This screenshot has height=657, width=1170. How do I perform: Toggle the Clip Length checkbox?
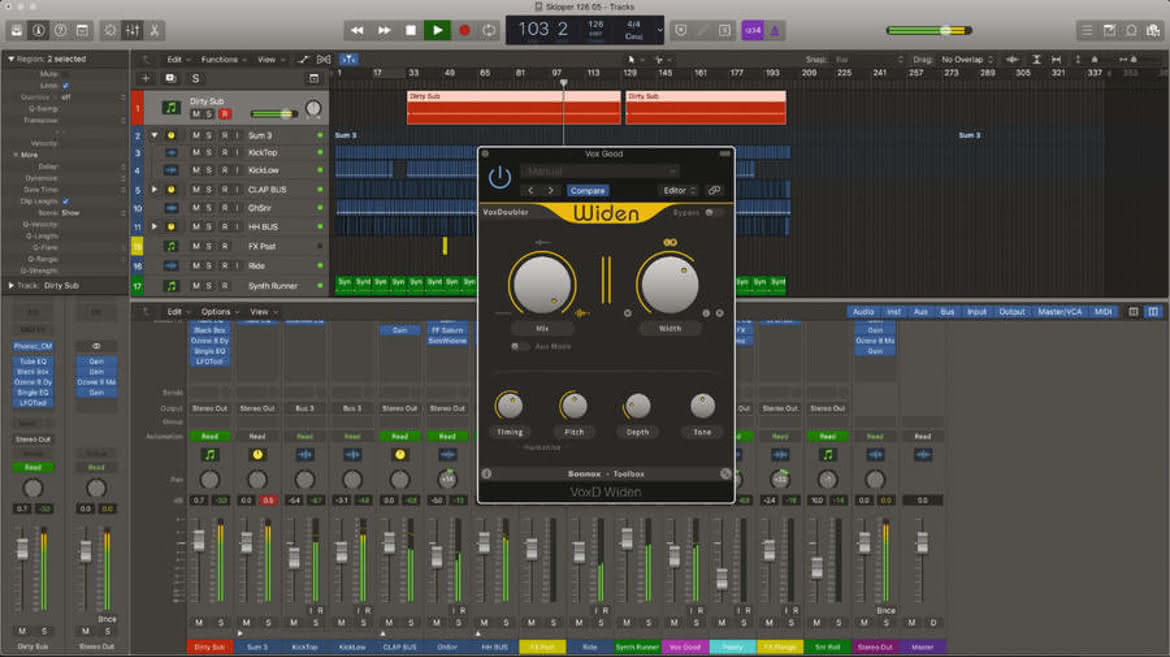click(66, 202)
